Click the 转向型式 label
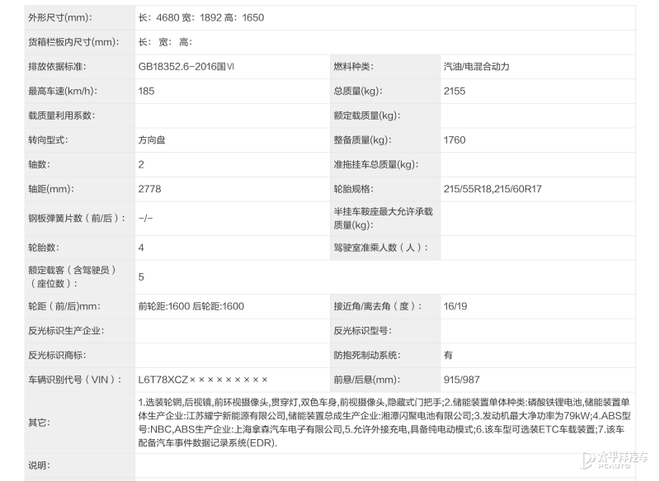Screen dimensions: 660x482 click(x=48, y=140)
